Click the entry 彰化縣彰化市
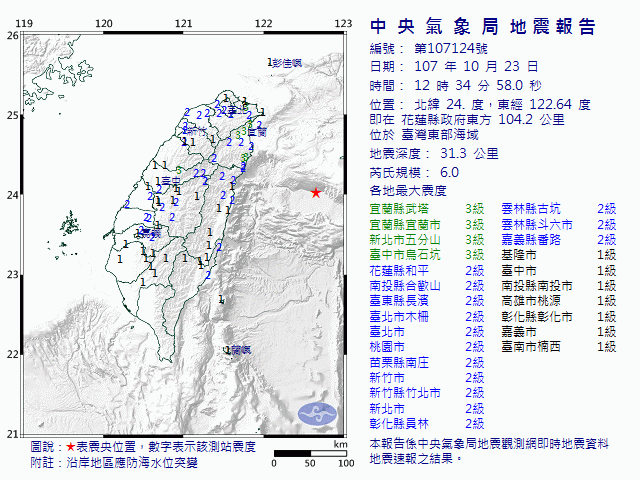The height and width of the screenshot is (480, 640). (537, 317)
